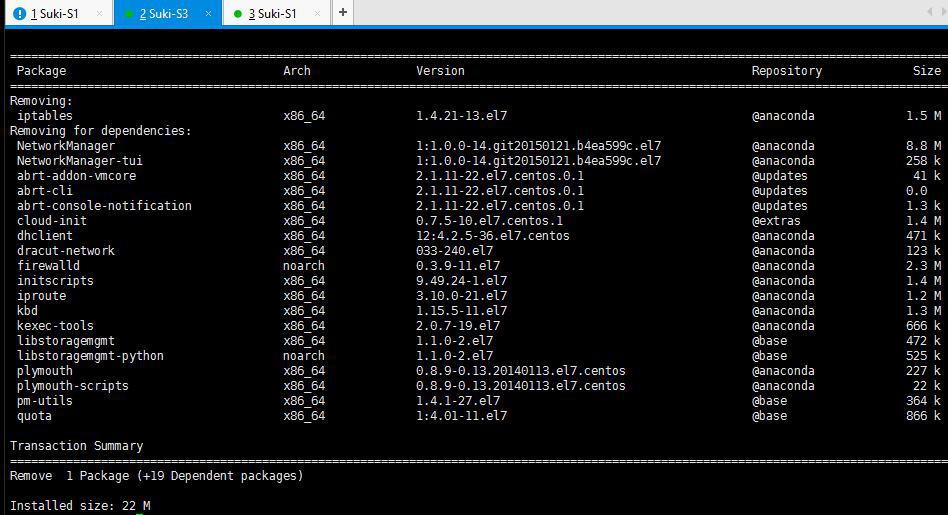Viewport: 948px width, 515px height.
Task: Close the 2 Suki-S3 tab
Action: click(x=208, y=13)
